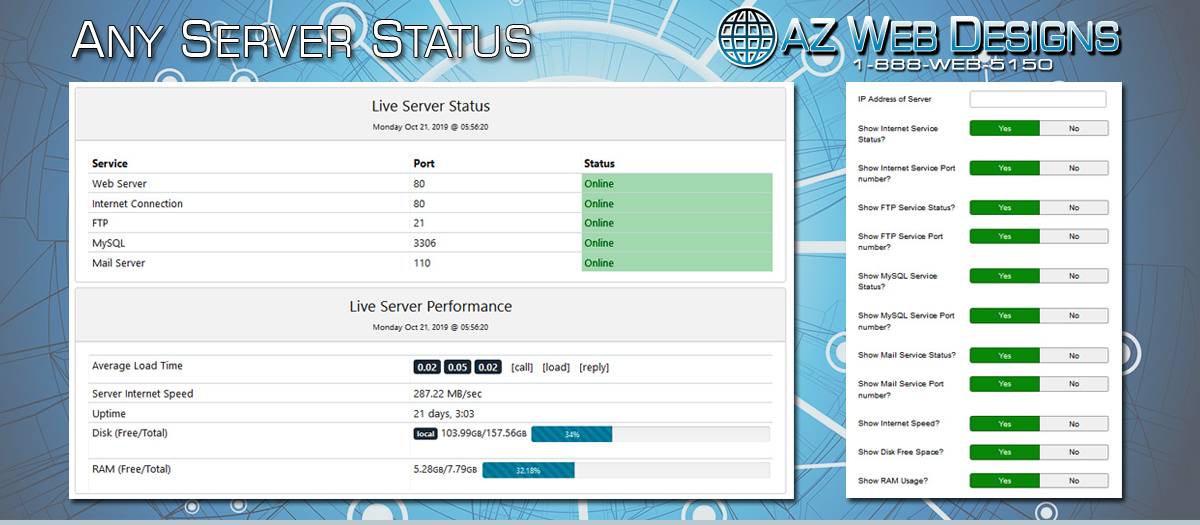Choose No for Show Mail Service Status
Screen dimensions: 1200x525
(x=1073, y=355)
